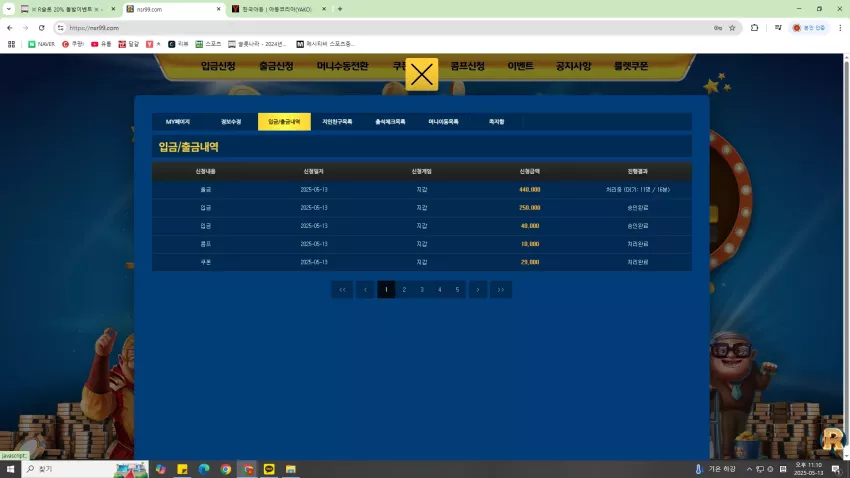The height and width of the screenshot is (478, 850).
Task: Open the 입금신청 deposit request menu
Action: pyautogui.click(x=218, y=66)
